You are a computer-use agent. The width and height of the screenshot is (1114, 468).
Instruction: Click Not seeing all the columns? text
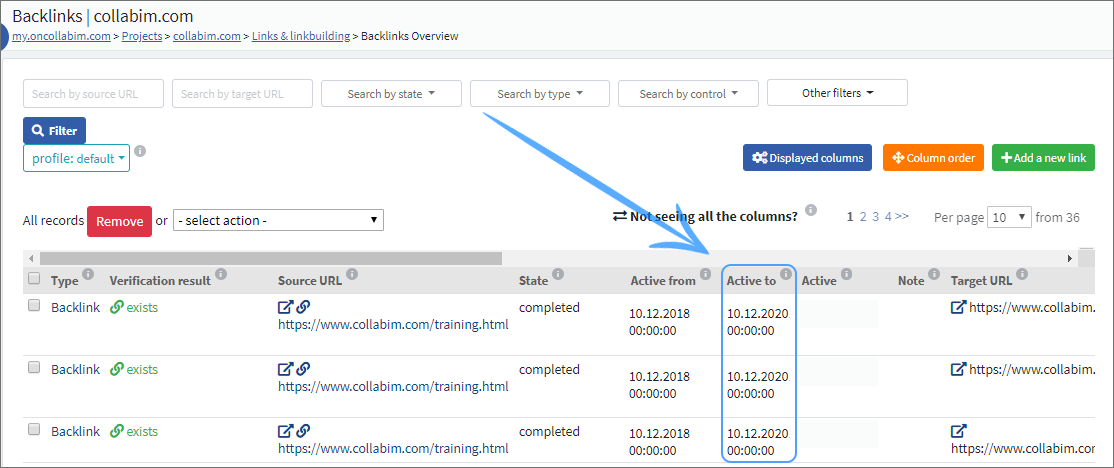click(x=714, y=217)
